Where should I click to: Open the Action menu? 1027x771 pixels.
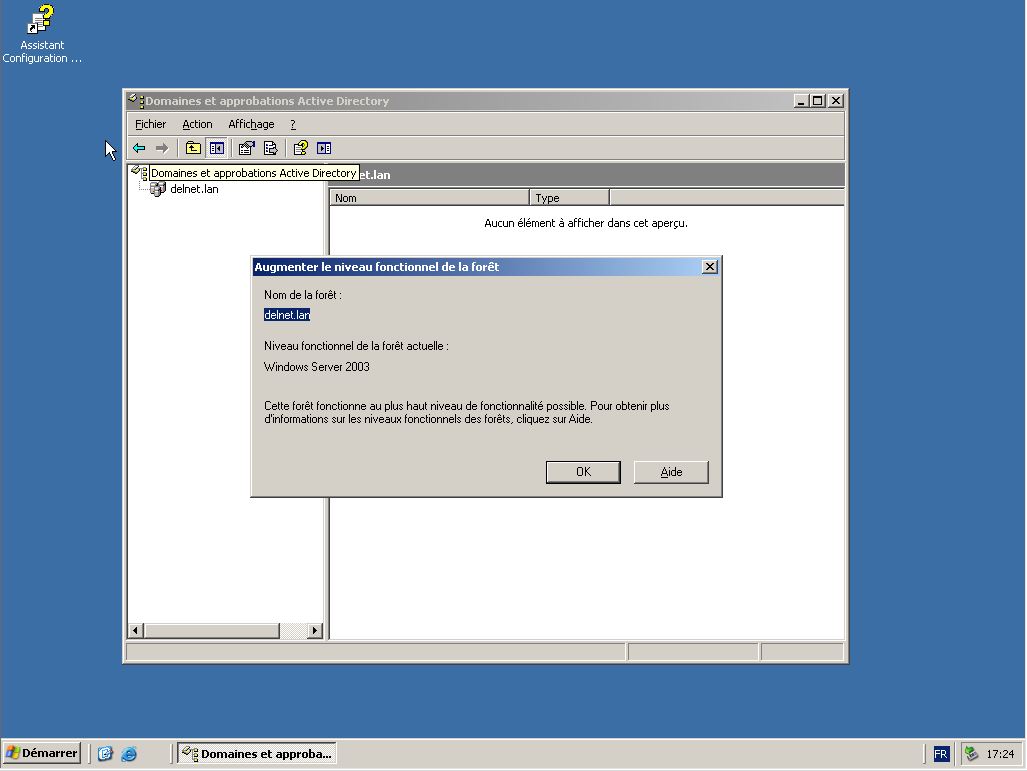[x=197, y=124]
